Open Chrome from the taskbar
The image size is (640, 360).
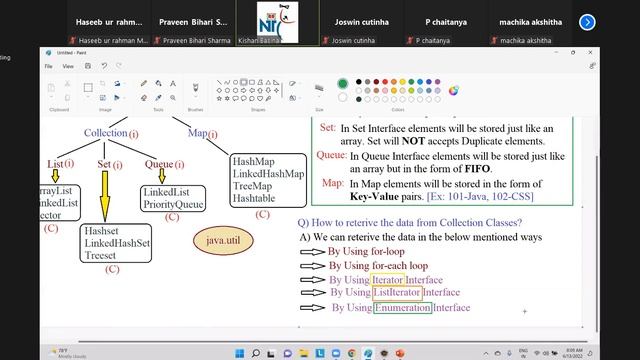click(352, 353)
